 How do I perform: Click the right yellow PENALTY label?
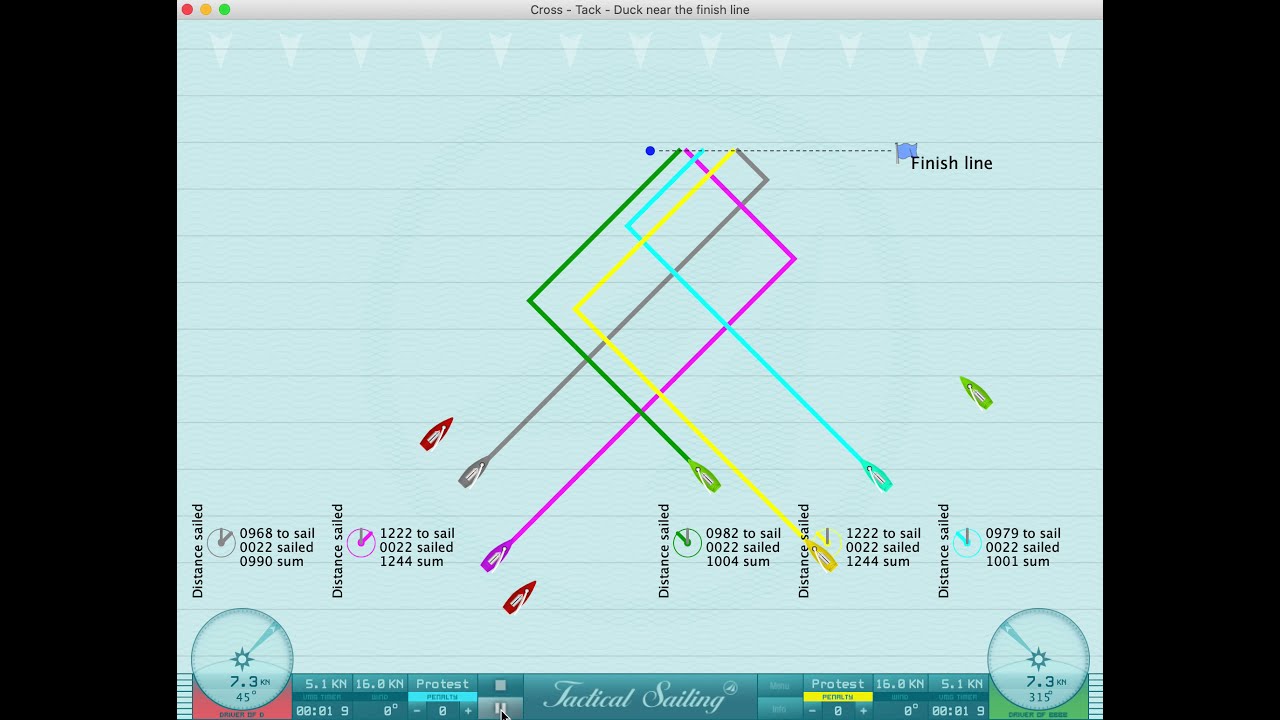click(x=838, y=697)
